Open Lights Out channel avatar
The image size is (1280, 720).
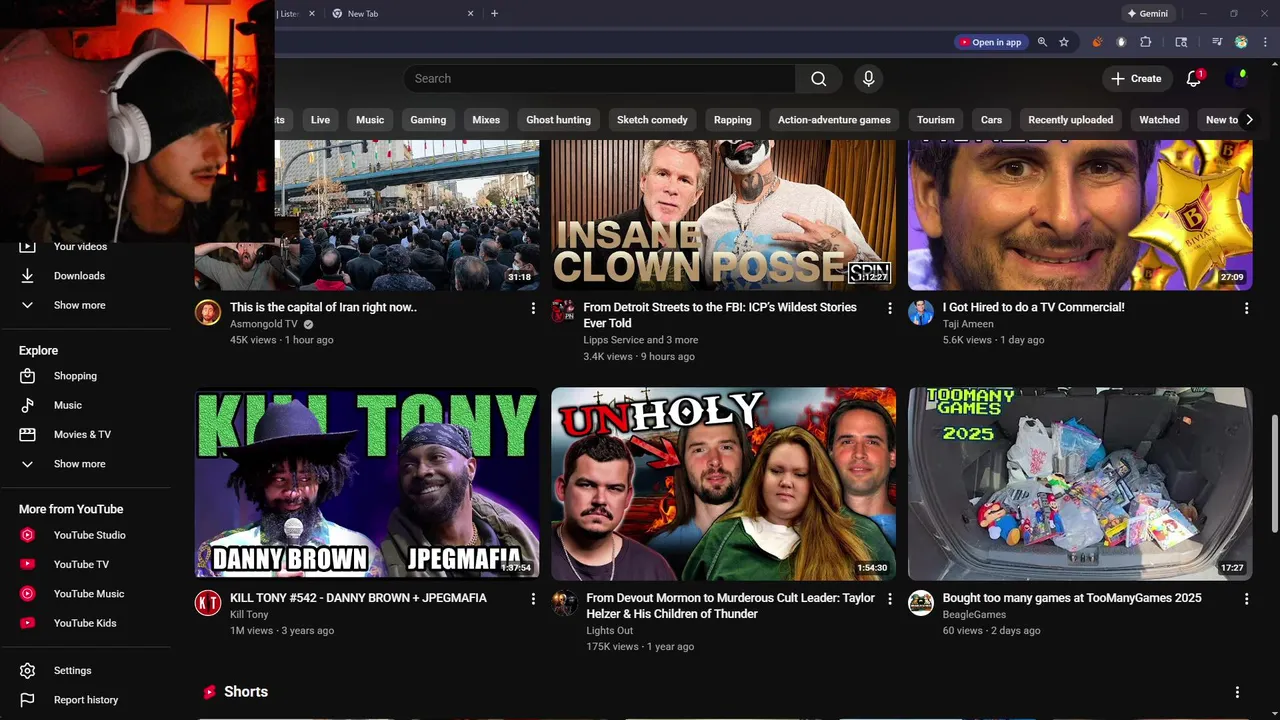pyautogui.click(x=564, y=602)
